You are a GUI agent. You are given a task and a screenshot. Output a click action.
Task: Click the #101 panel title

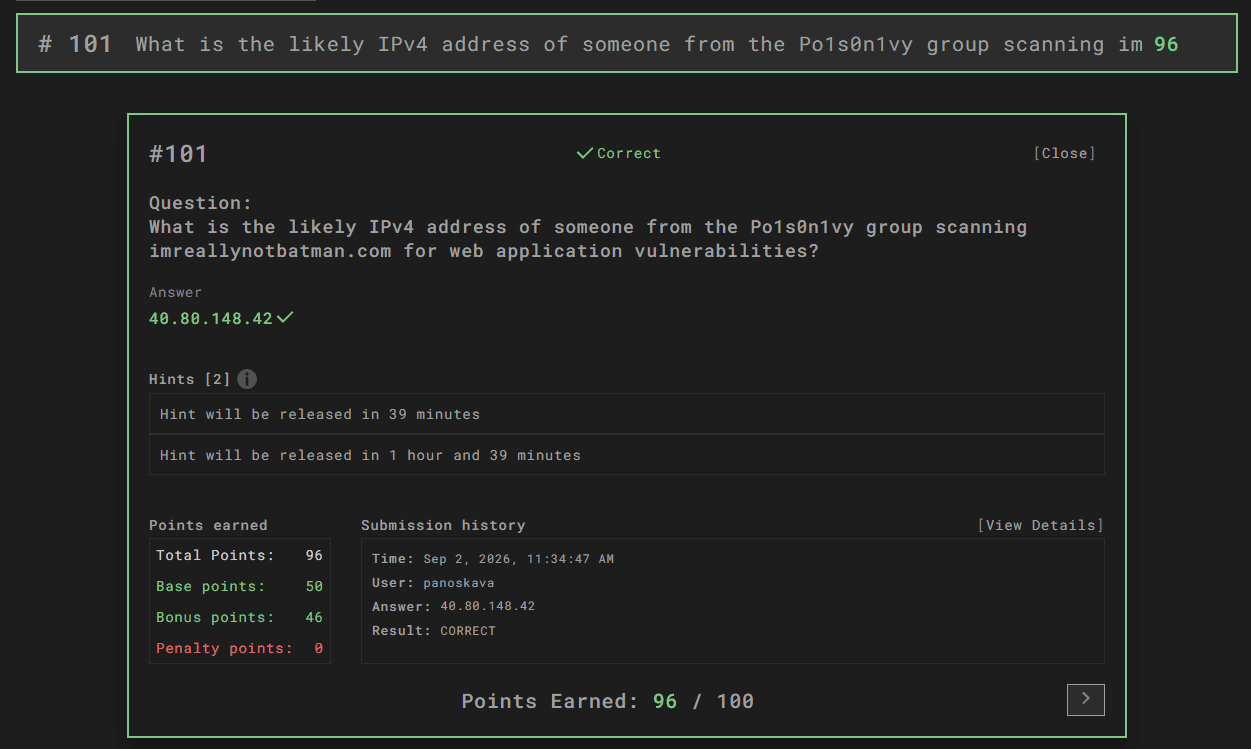tap(178, 153)
